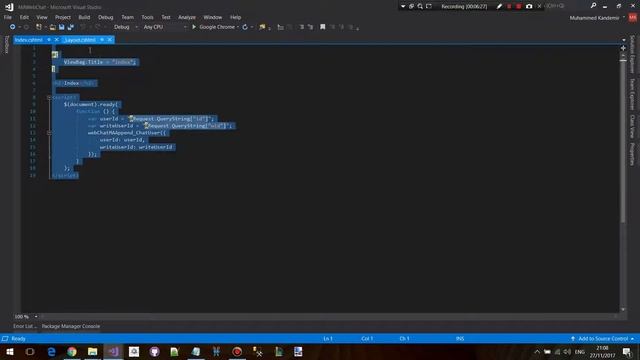This screenshot has width=640, height=360.
Task: Click the Visual Studio taskbar icon
Action: point(113,351)
